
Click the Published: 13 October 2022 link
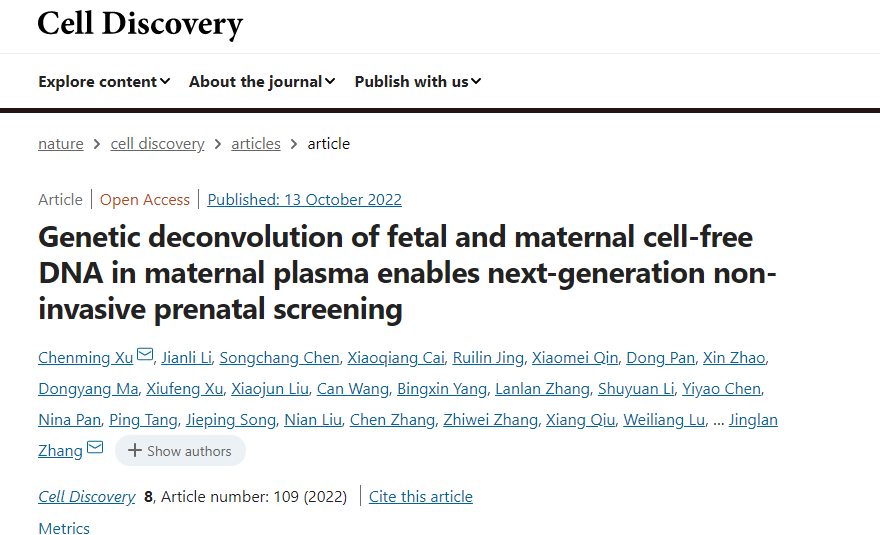click(x=305, y=200)
